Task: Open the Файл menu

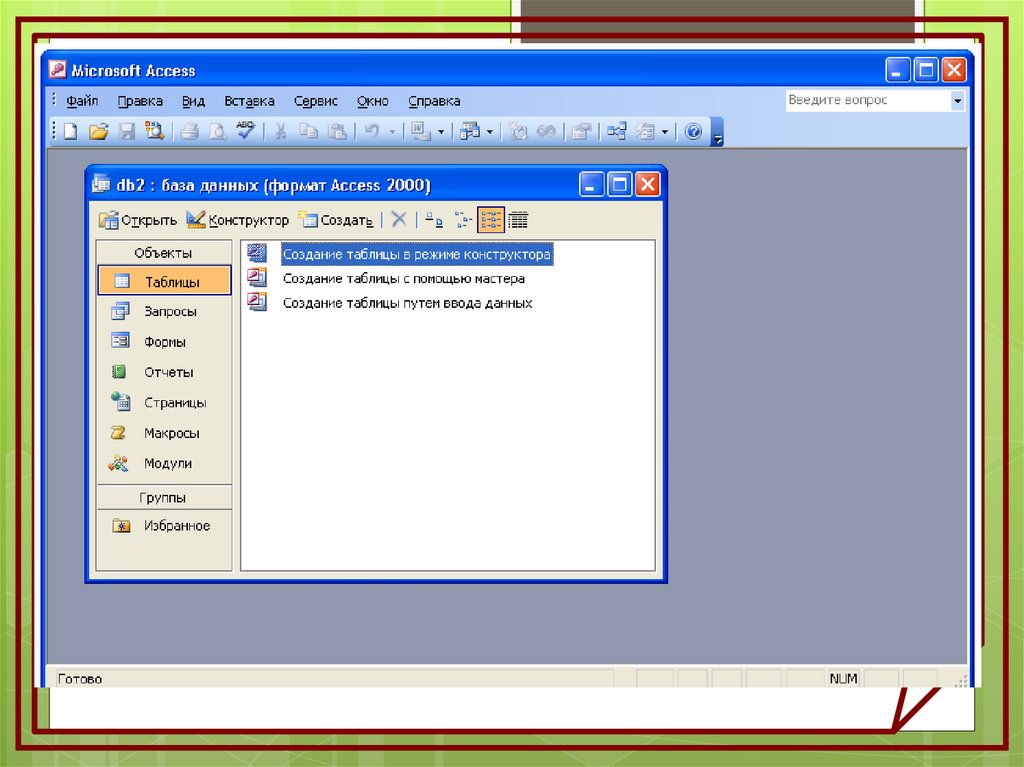Action: point(82,101)
